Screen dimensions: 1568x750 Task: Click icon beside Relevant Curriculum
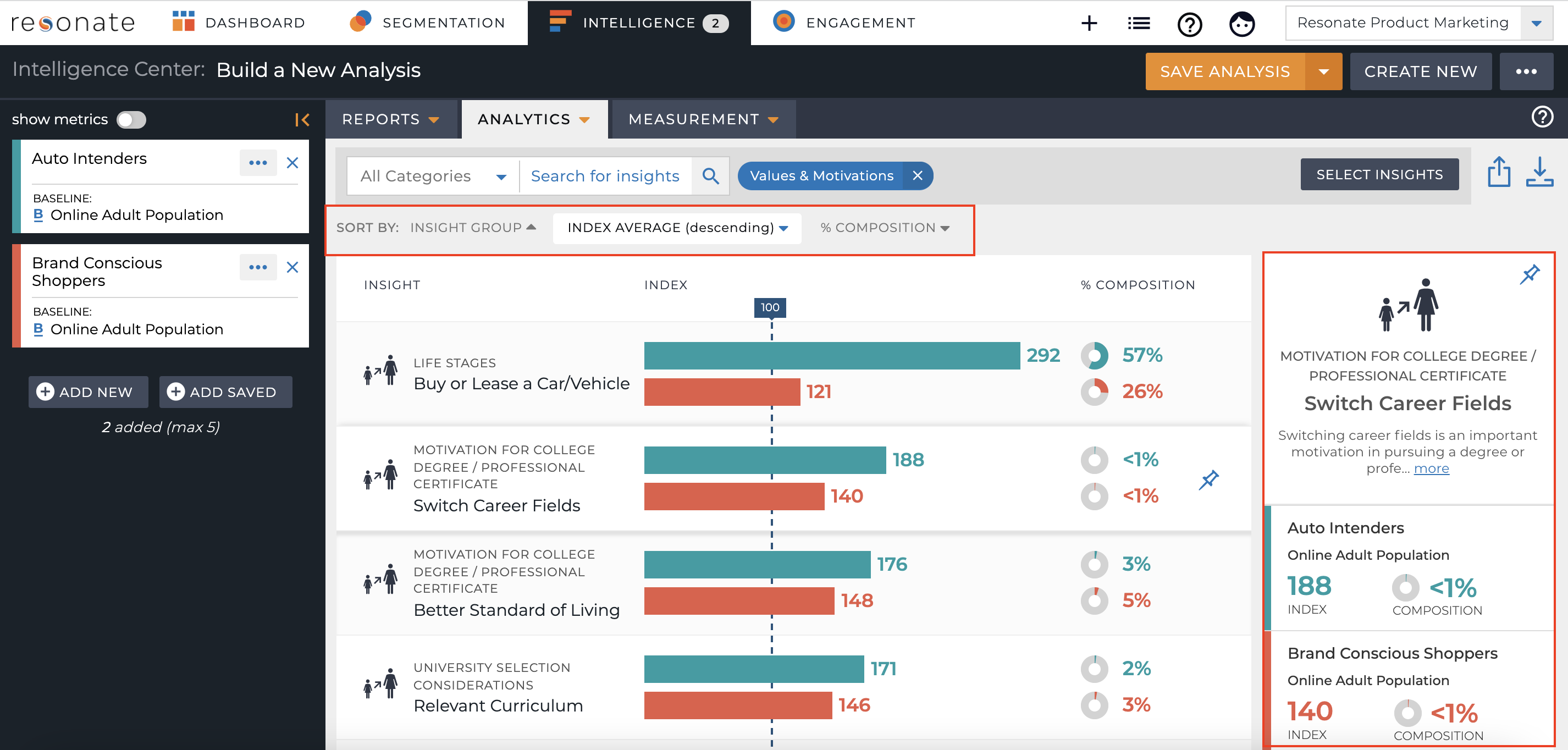(x=380, y=683)
